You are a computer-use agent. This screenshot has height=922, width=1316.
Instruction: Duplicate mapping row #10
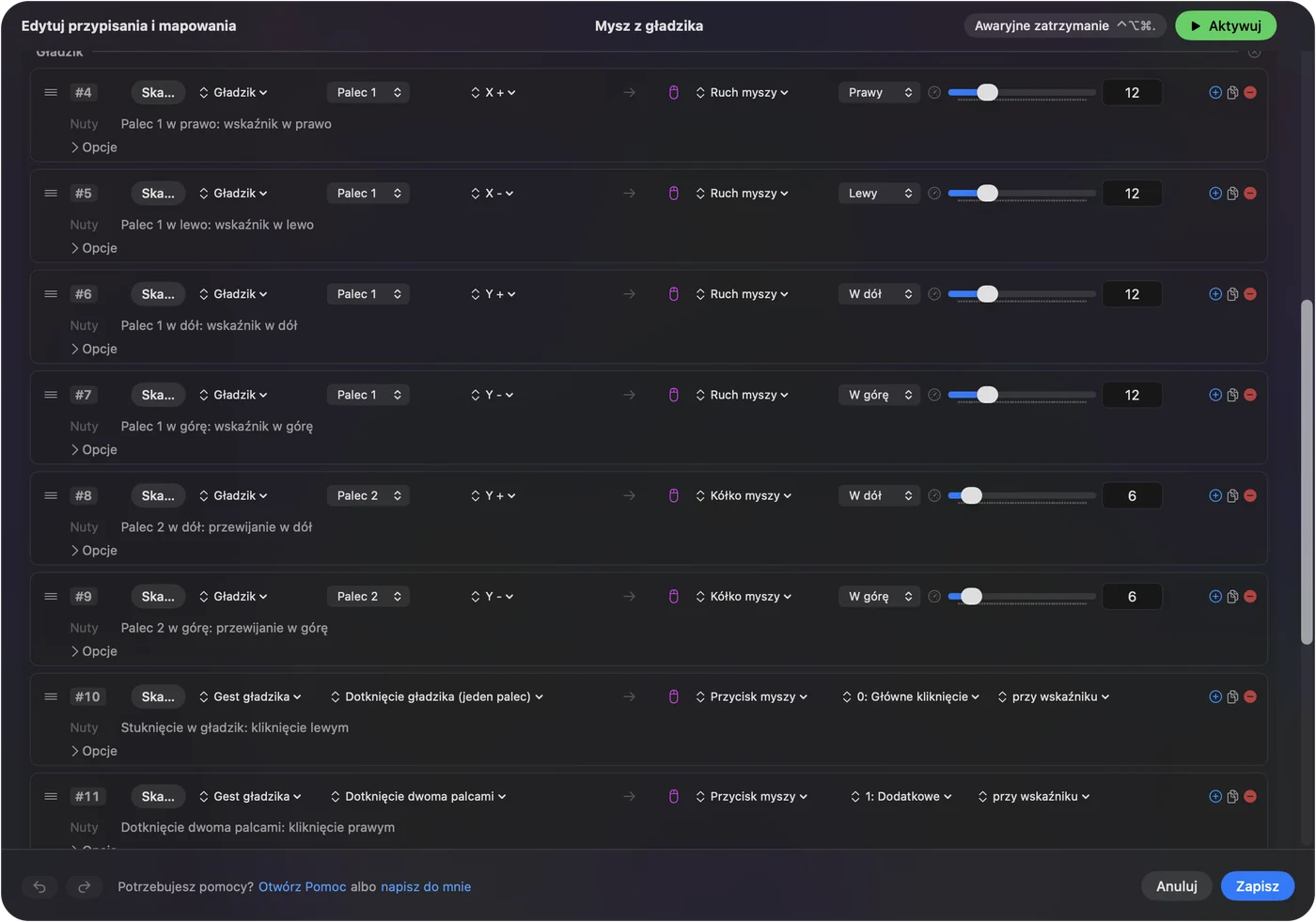(x=1232, y=696)
